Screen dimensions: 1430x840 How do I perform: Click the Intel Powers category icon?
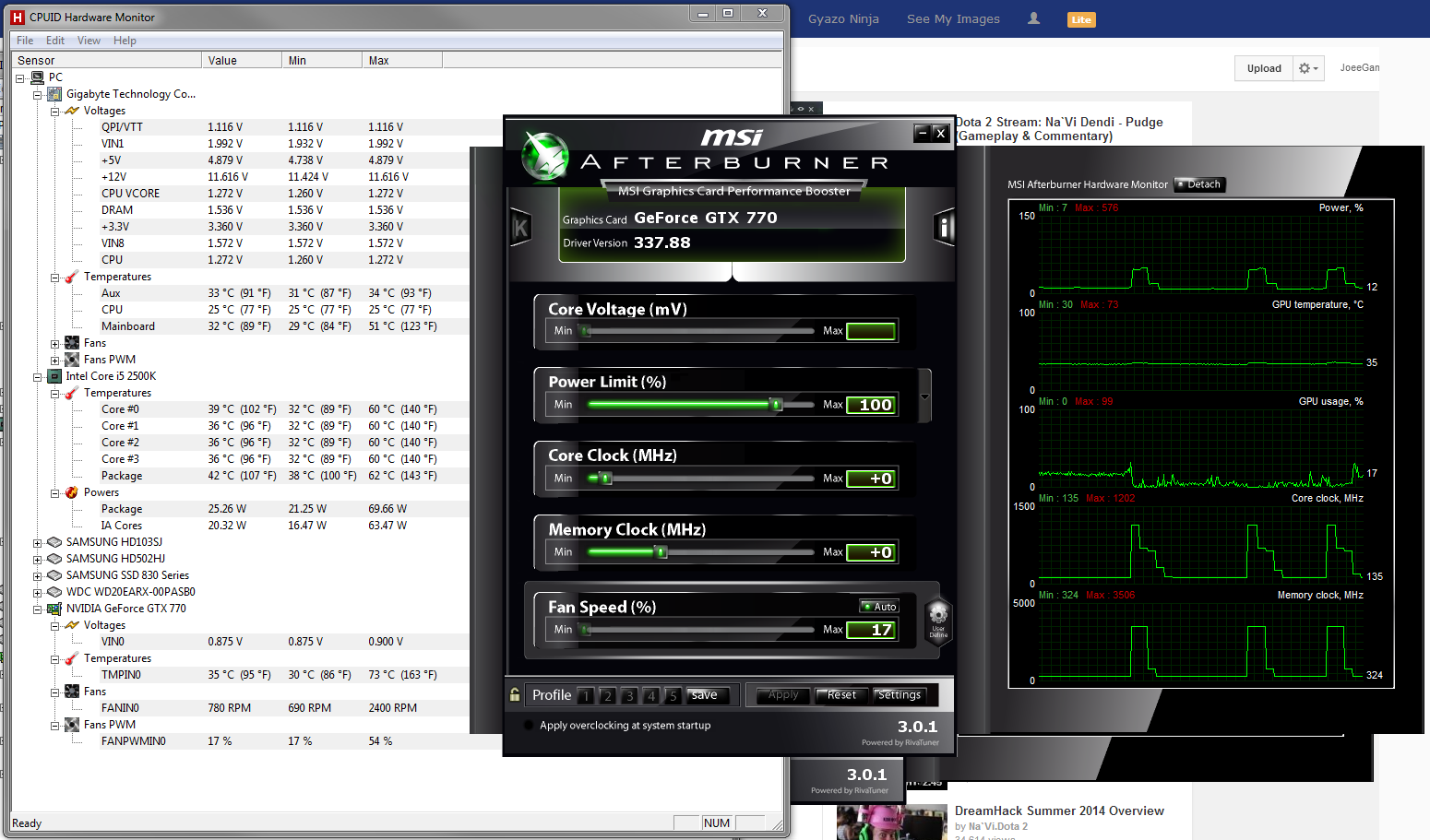72,492
